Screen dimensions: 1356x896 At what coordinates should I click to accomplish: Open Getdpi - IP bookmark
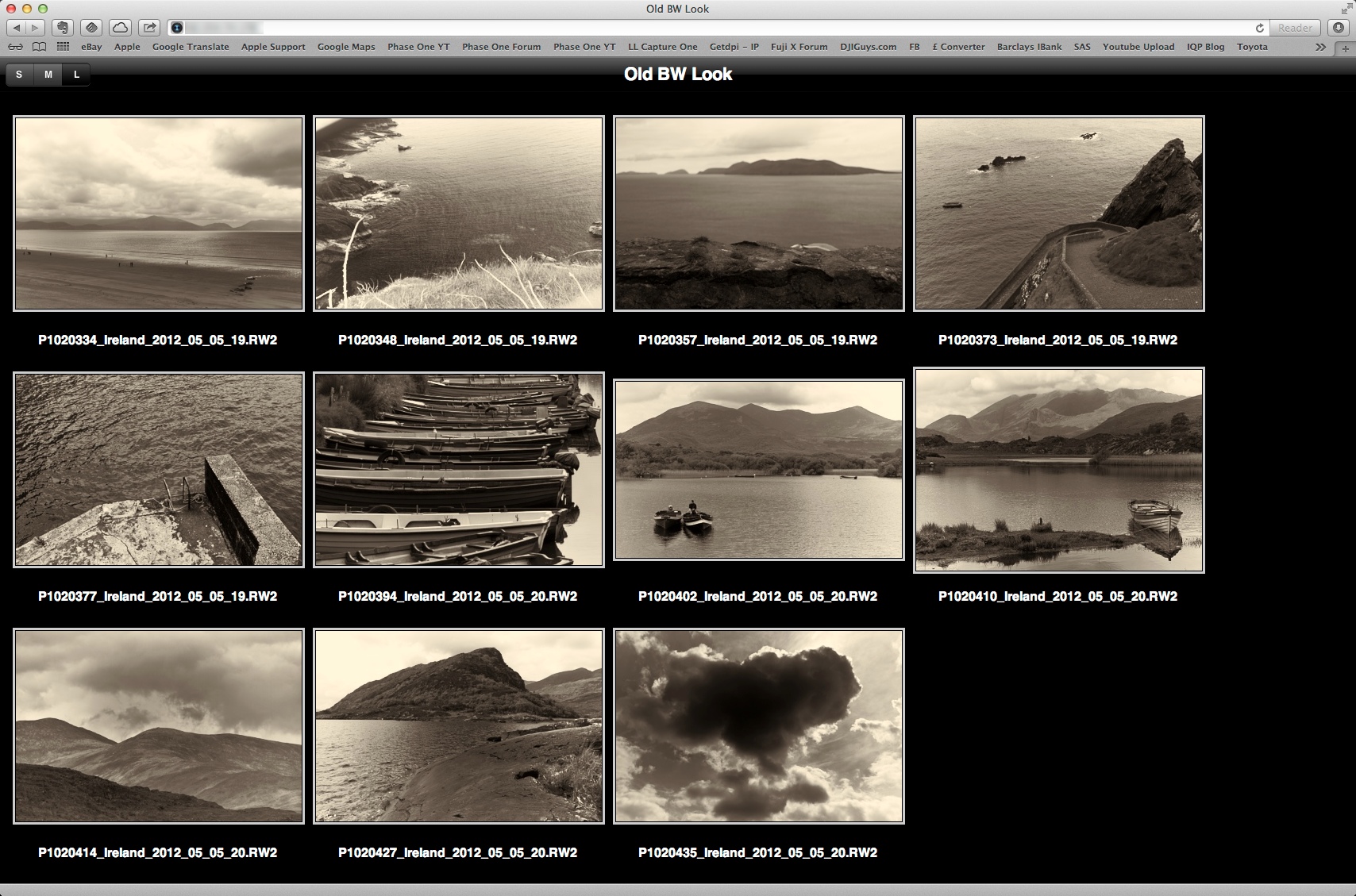(734, 47)
